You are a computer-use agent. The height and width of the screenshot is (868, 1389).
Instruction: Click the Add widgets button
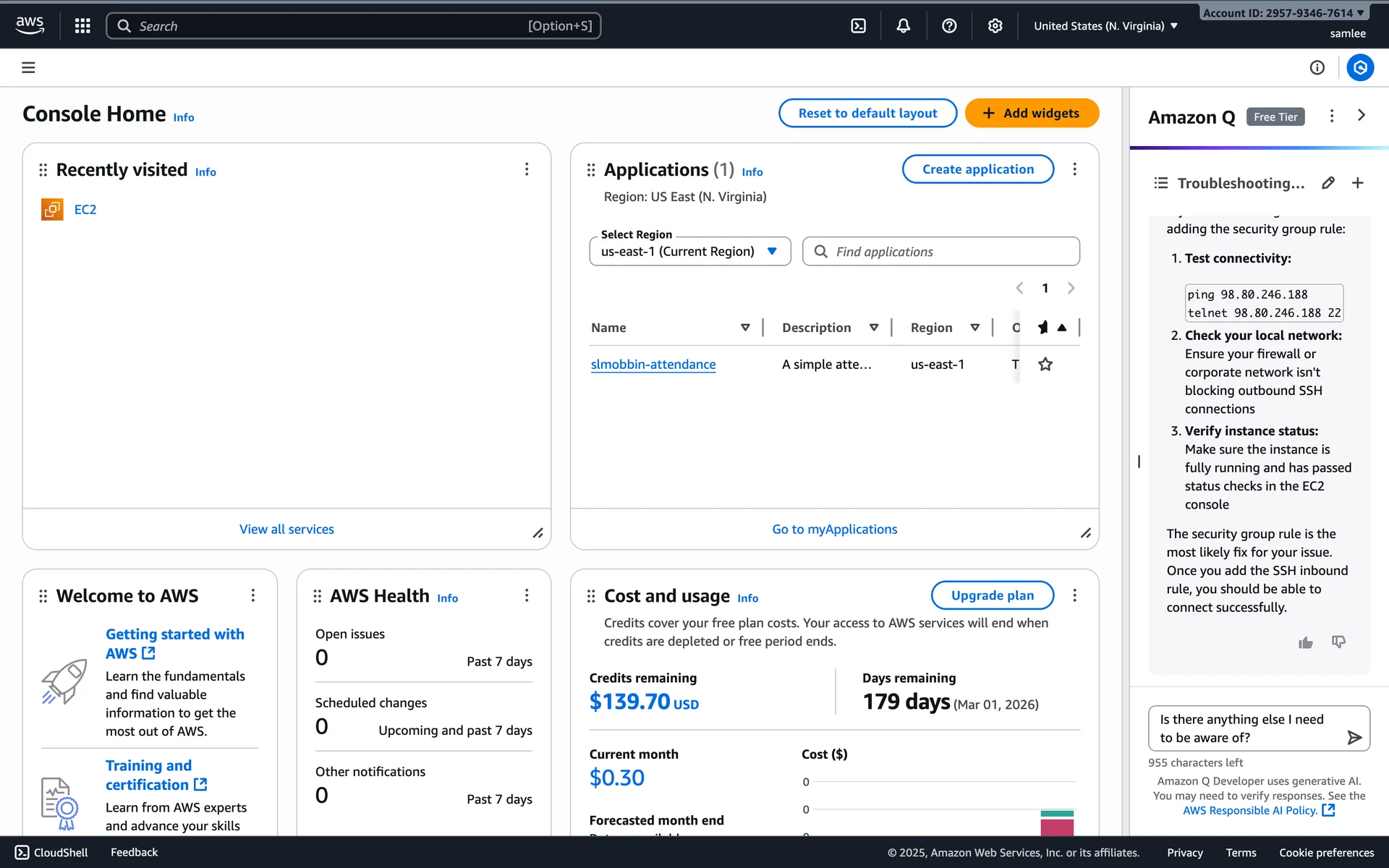click(x=1032, y=114)
